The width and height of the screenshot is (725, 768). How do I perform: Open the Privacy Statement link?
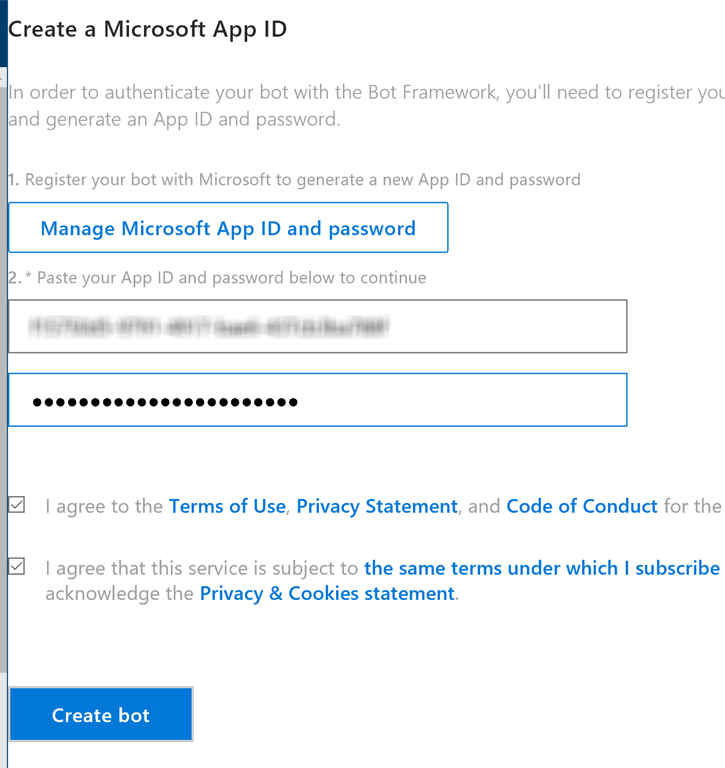coord(377,506)
